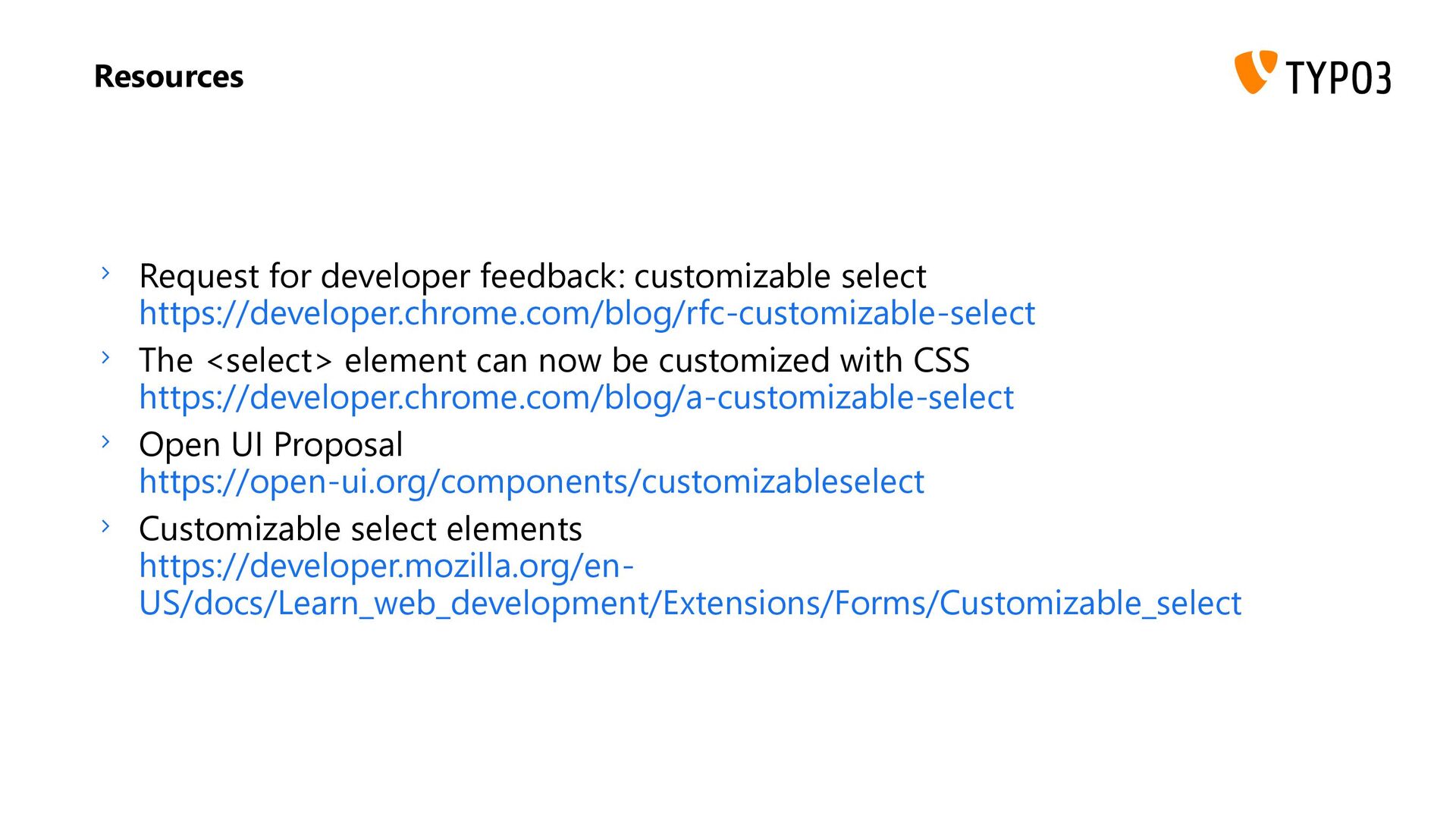Click the word CSS in second bullet
The image size is (1456, 819).
click(x=941, y=360)
